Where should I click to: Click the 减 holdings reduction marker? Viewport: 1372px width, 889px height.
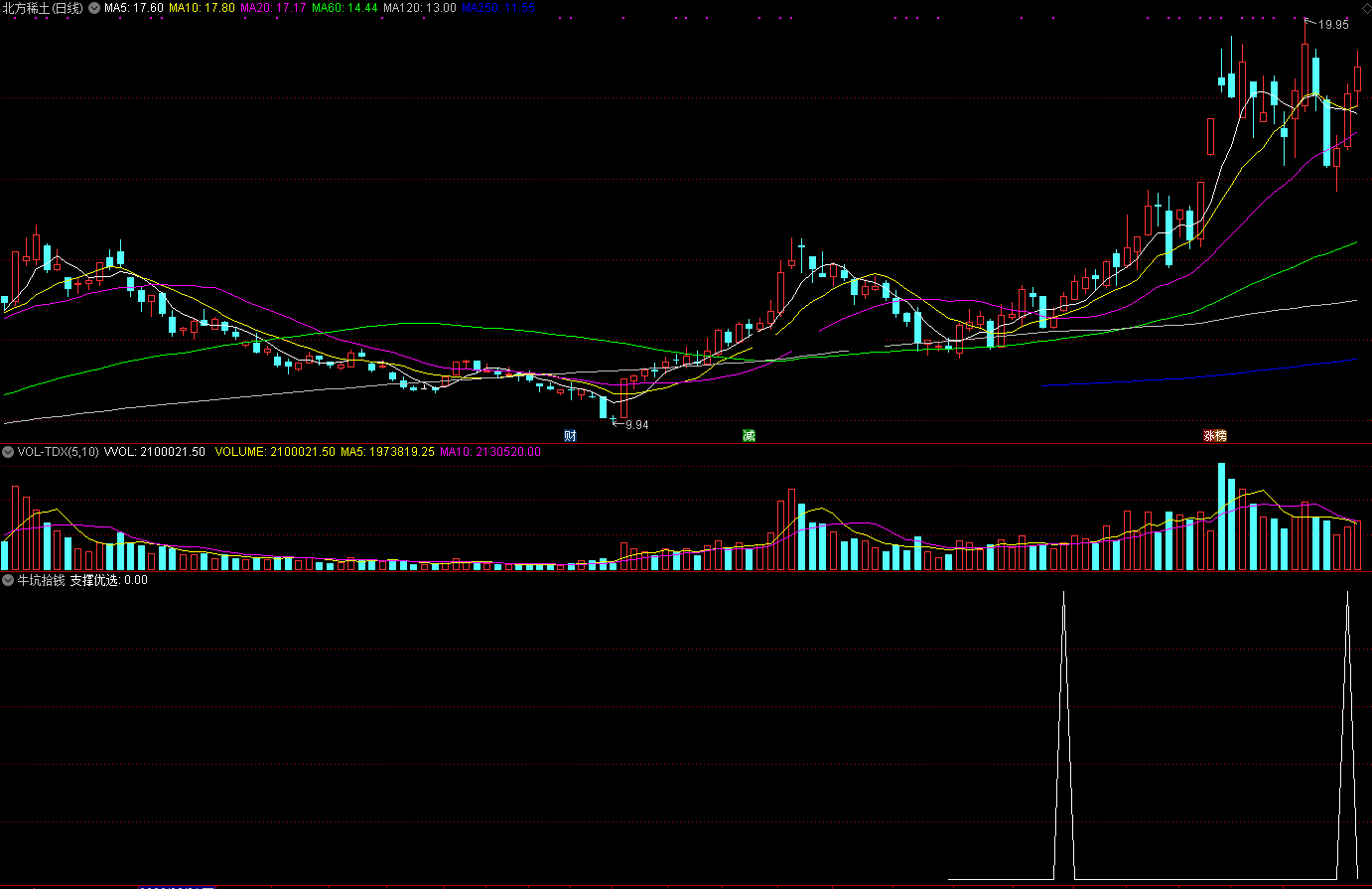pos(749,436)
